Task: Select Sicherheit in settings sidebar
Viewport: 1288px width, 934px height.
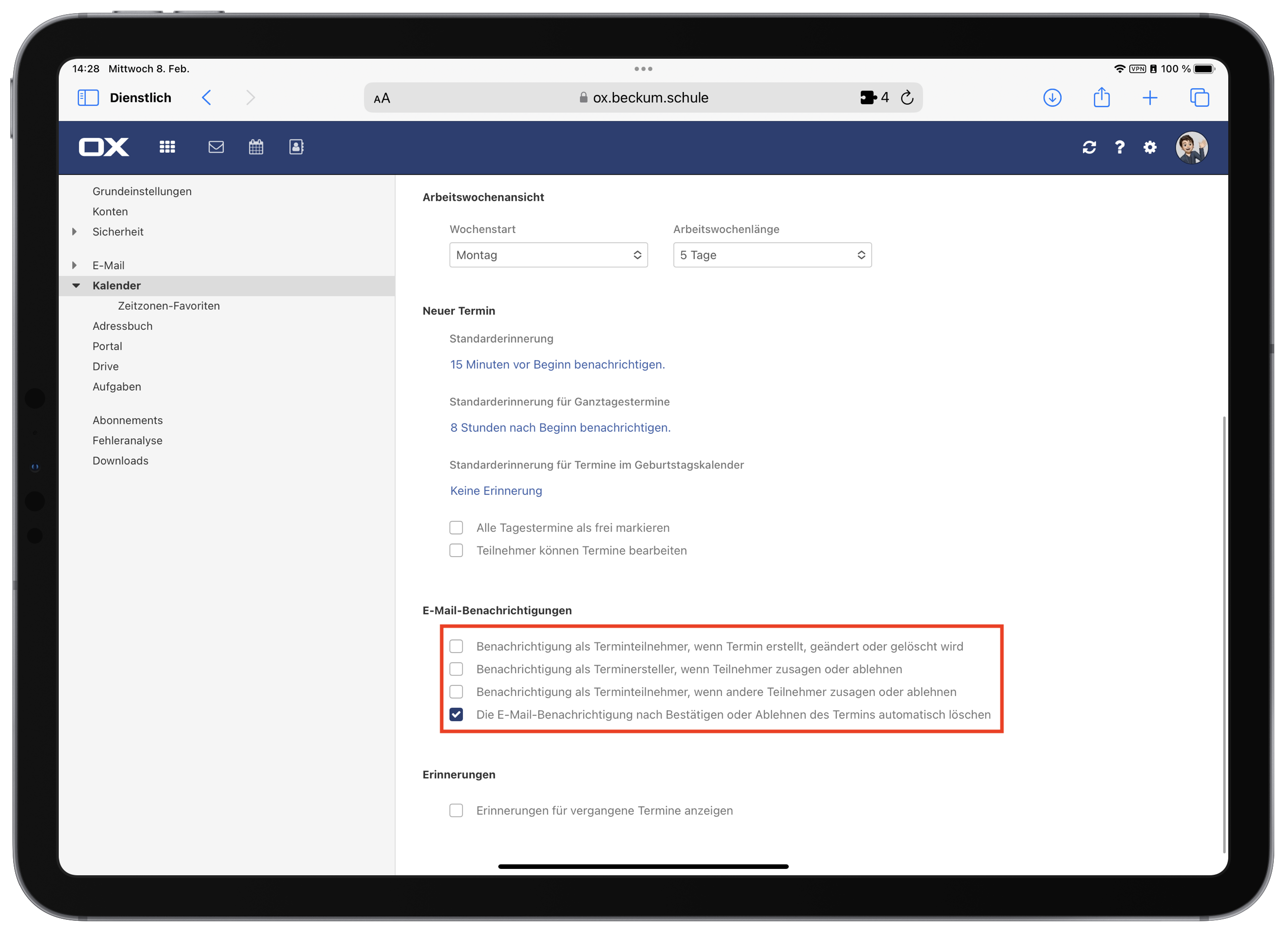Action: click(118, 232)
